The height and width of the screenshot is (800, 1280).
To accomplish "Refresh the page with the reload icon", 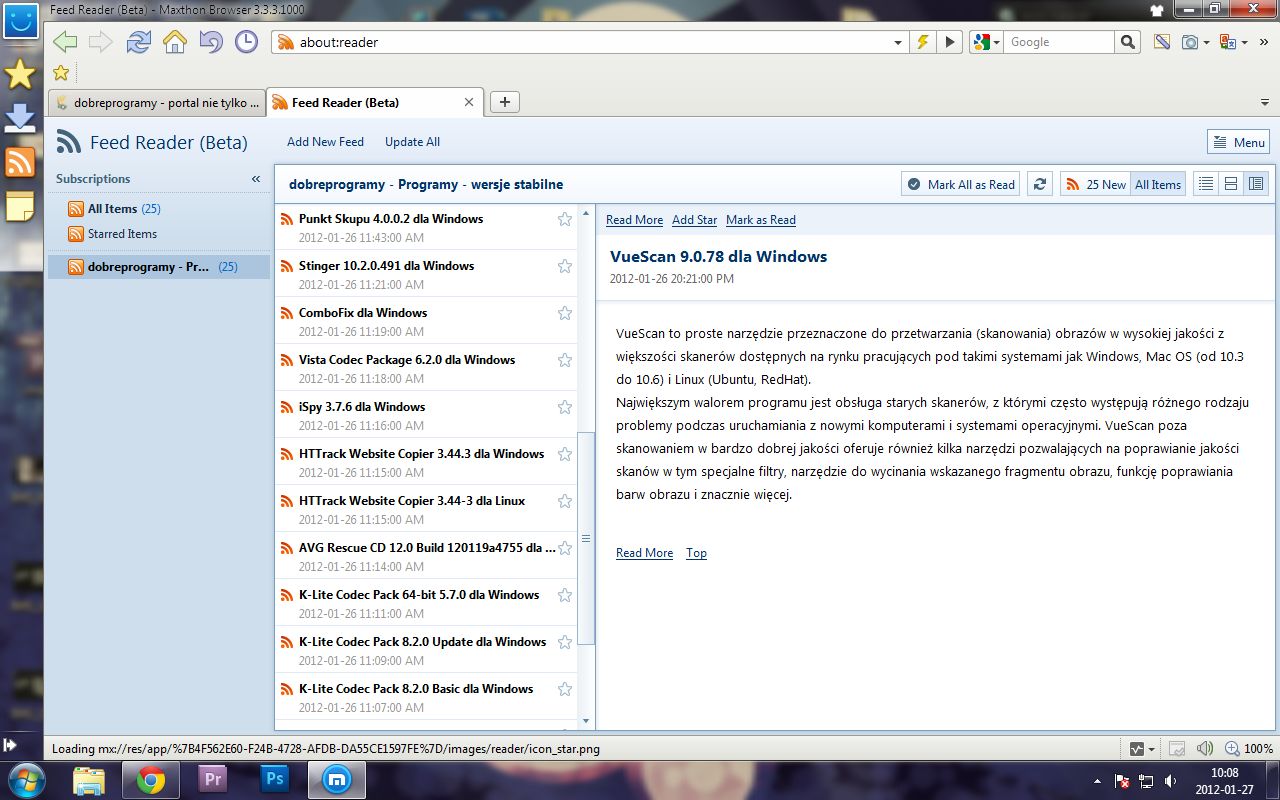I will pyautogui.click(x=138, y=42).
